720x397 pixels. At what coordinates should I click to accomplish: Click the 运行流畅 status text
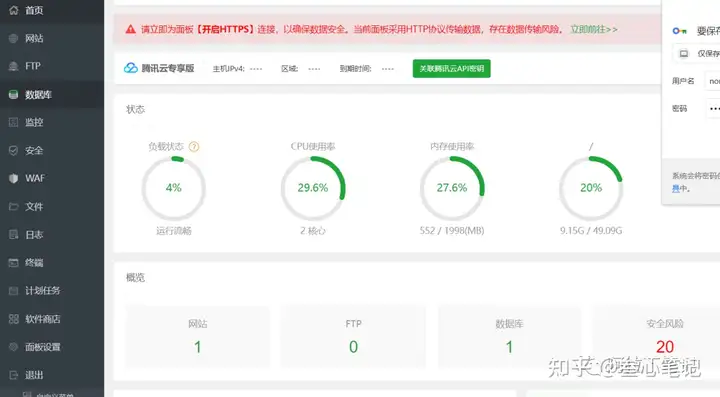point(174,231)
